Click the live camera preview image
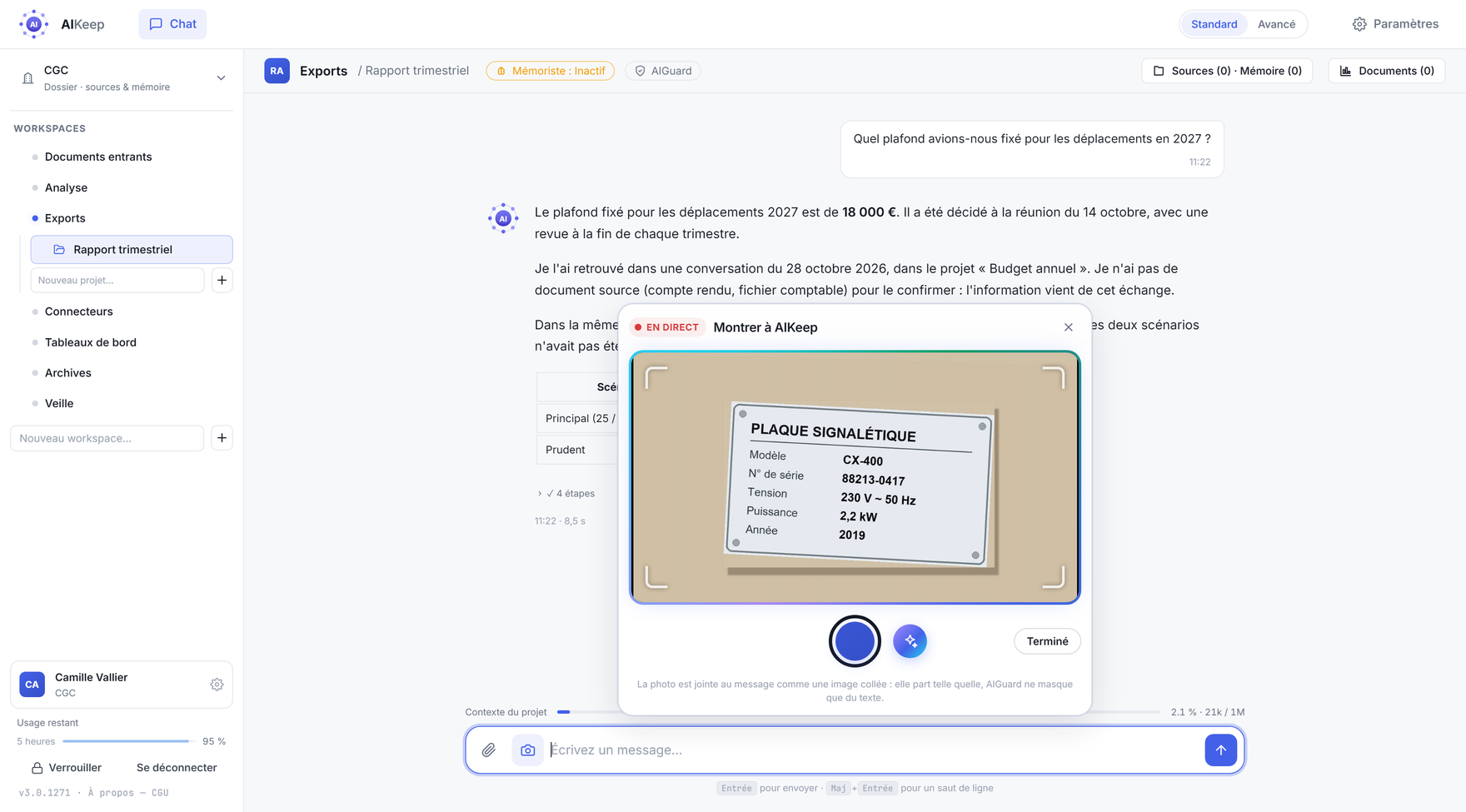Viewport: 1466px width, 812px height. pos(855,477)
